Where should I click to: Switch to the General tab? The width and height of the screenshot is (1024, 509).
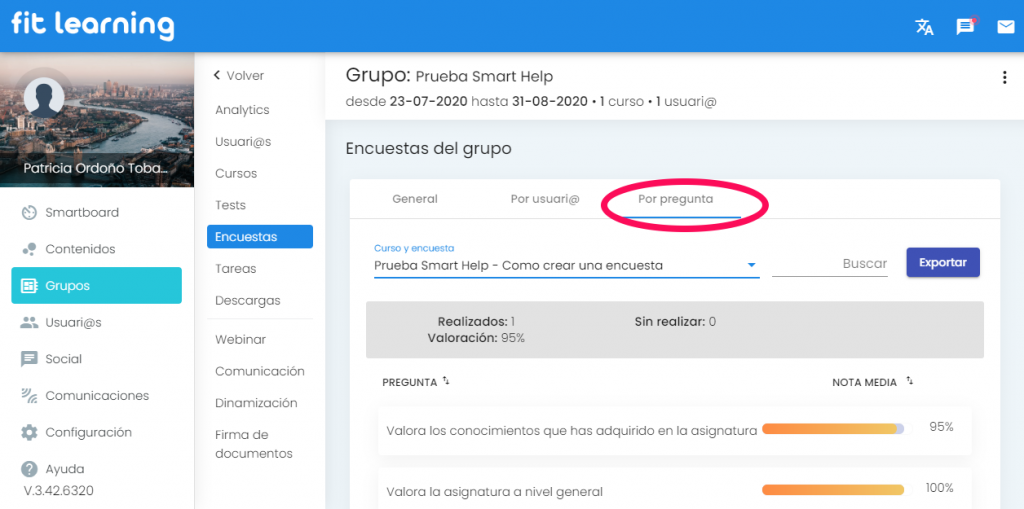414,199
